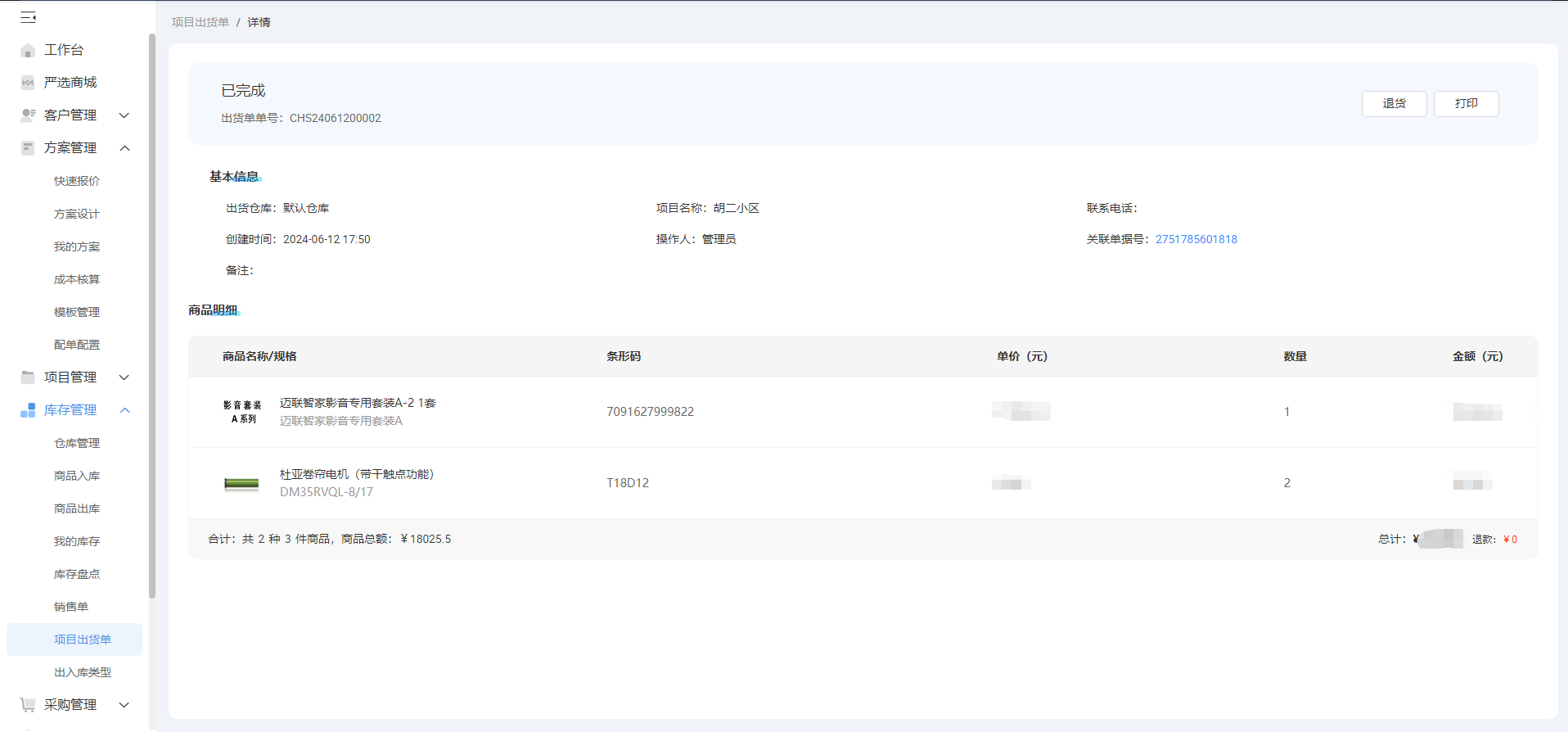
Task: Click the 金额（元） column header
Action: coord(1478,356)
